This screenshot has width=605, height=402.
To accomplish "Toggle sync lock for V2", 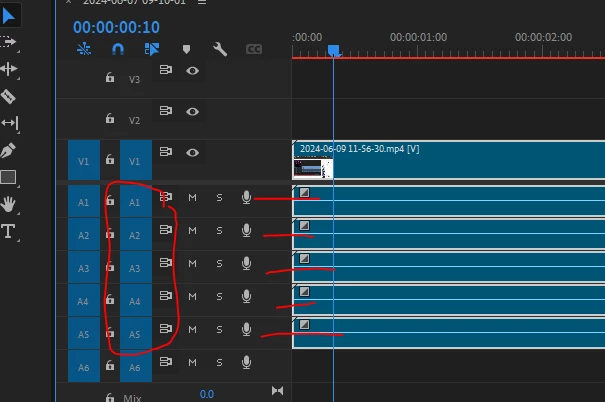I will click(166, 111).
